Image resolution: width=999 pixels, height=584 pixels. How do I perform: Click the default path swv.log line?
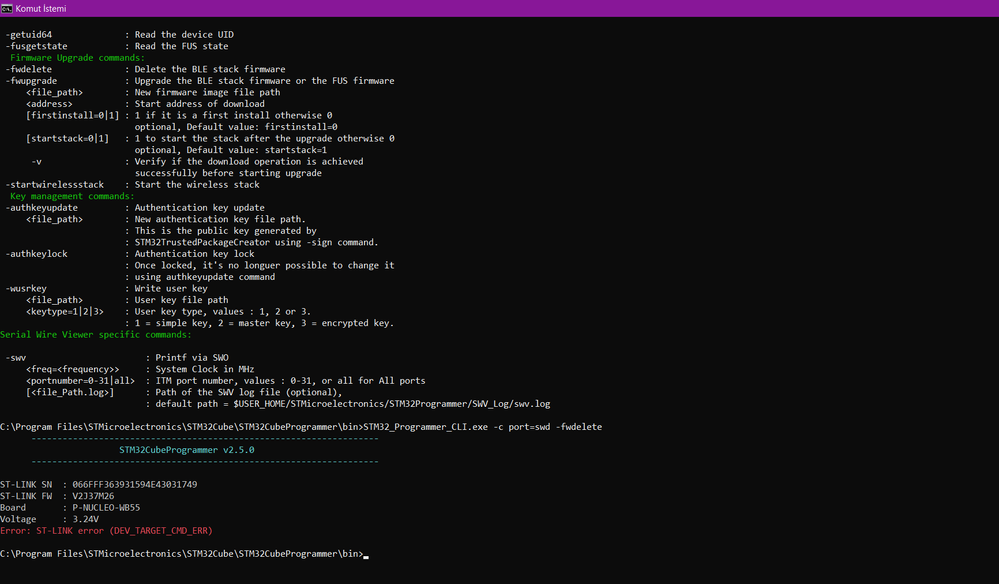click(x=348, y=404)
